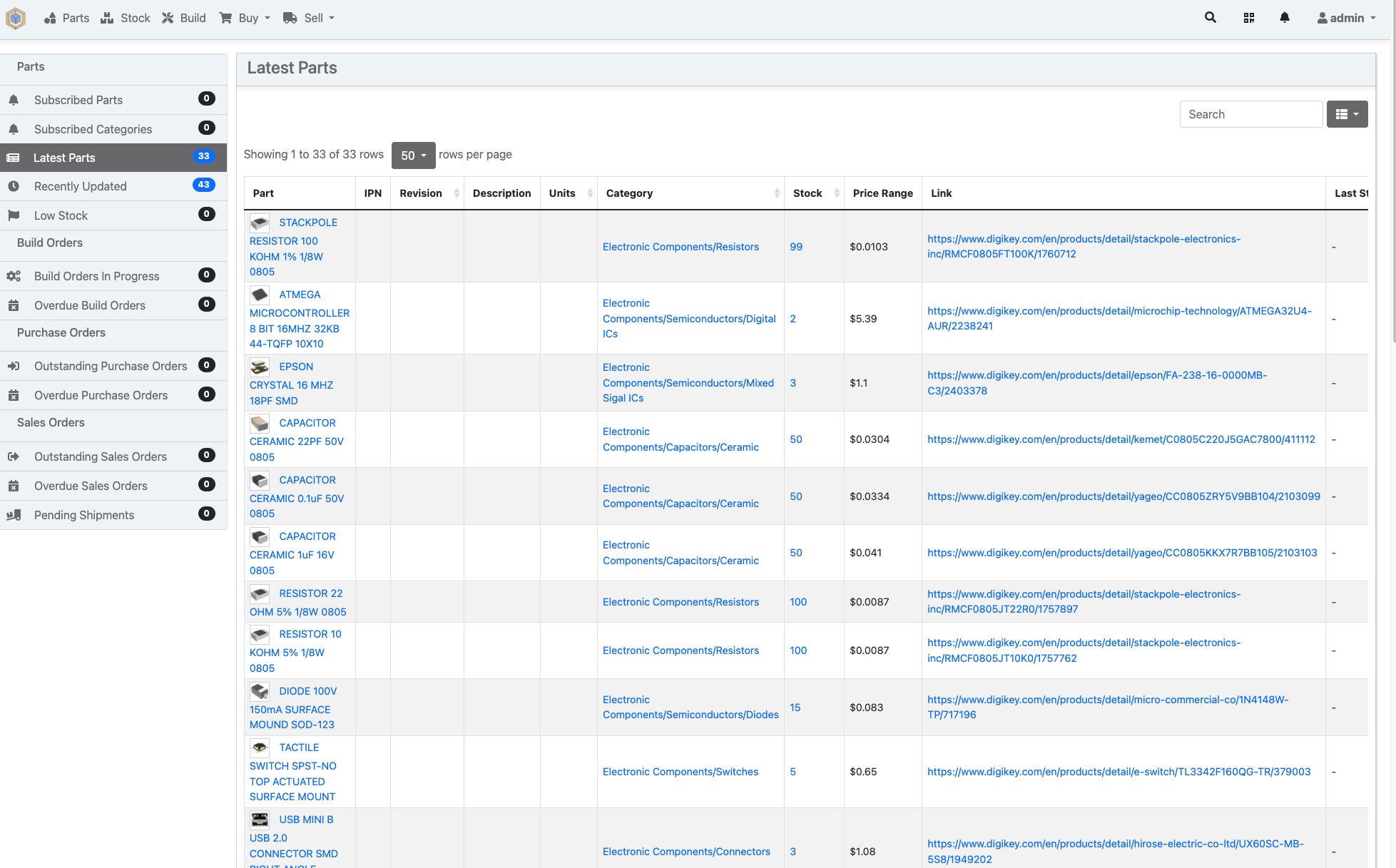The height and width of the screenshot is (868, 1396).
Task: Expand the admin user dropdown
Action: click(x=1346, y=18)
